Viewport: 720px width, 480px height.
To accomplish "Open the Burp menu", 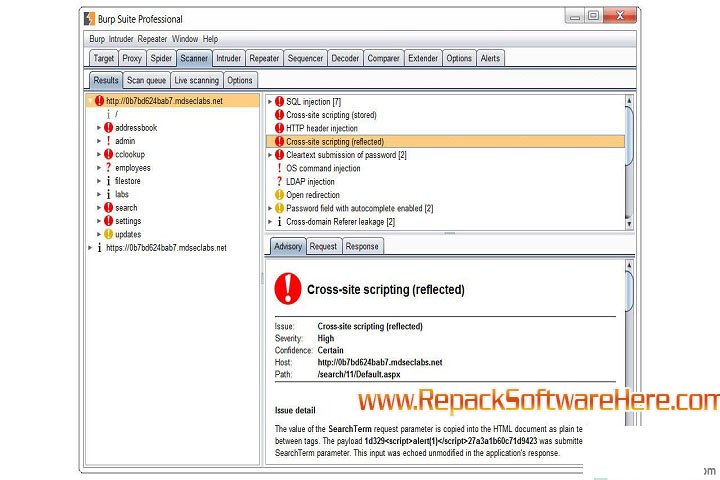I will (97, 39).
